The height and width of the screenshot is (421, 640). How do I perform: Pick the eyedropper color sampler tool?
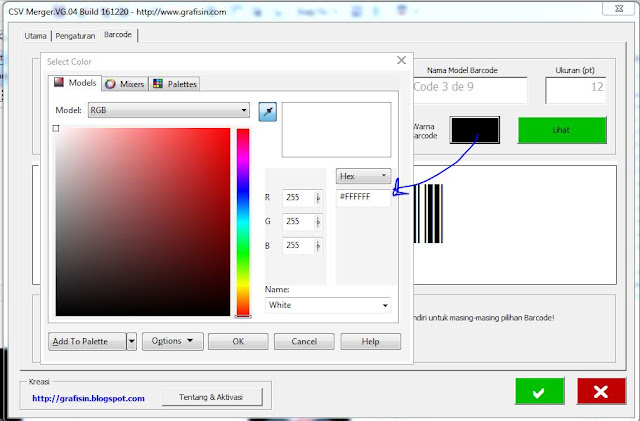coord(268,112)
